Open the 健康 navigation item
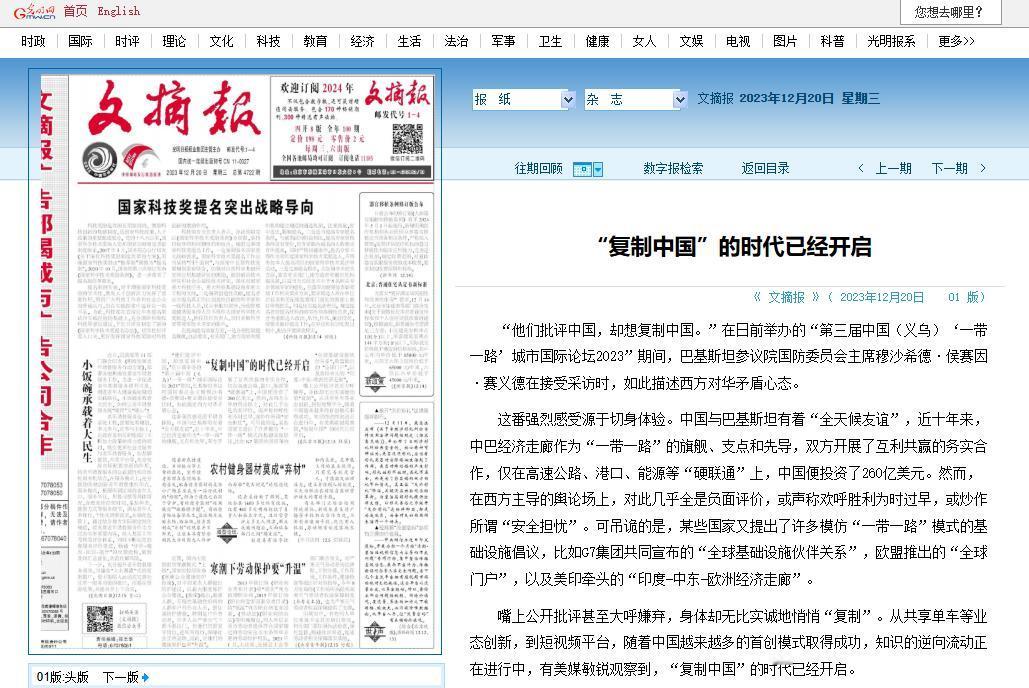The image size is (1029, 688). pos(597,41)
